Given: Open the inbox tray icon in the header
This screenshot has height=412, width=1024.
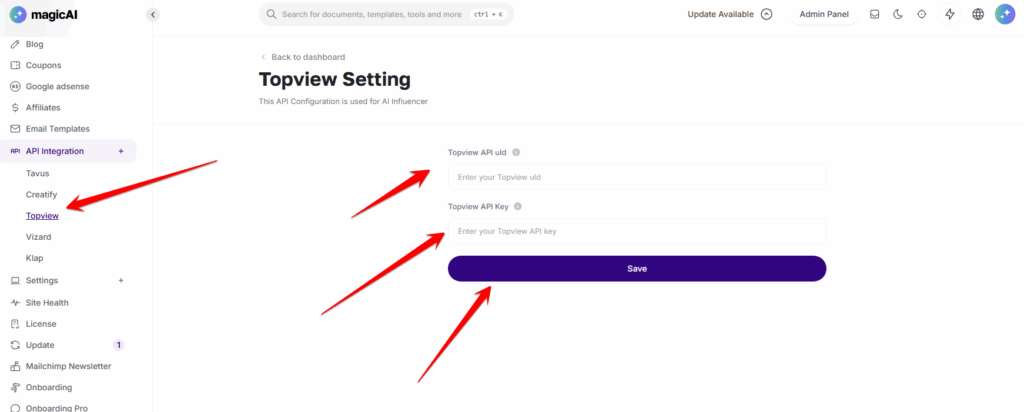Looking at the screenshot, I should [874, 14].
